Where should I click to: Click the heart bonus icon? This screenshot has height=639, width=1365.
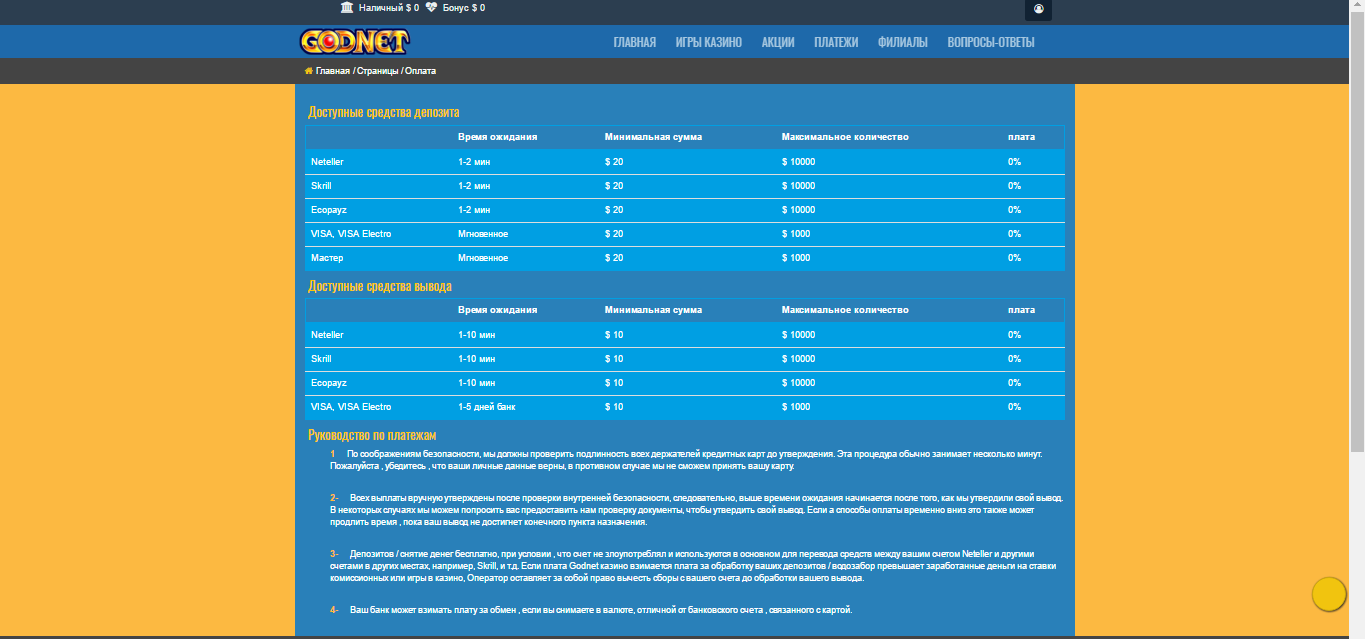pyautogui.click(x=431, y=8)
